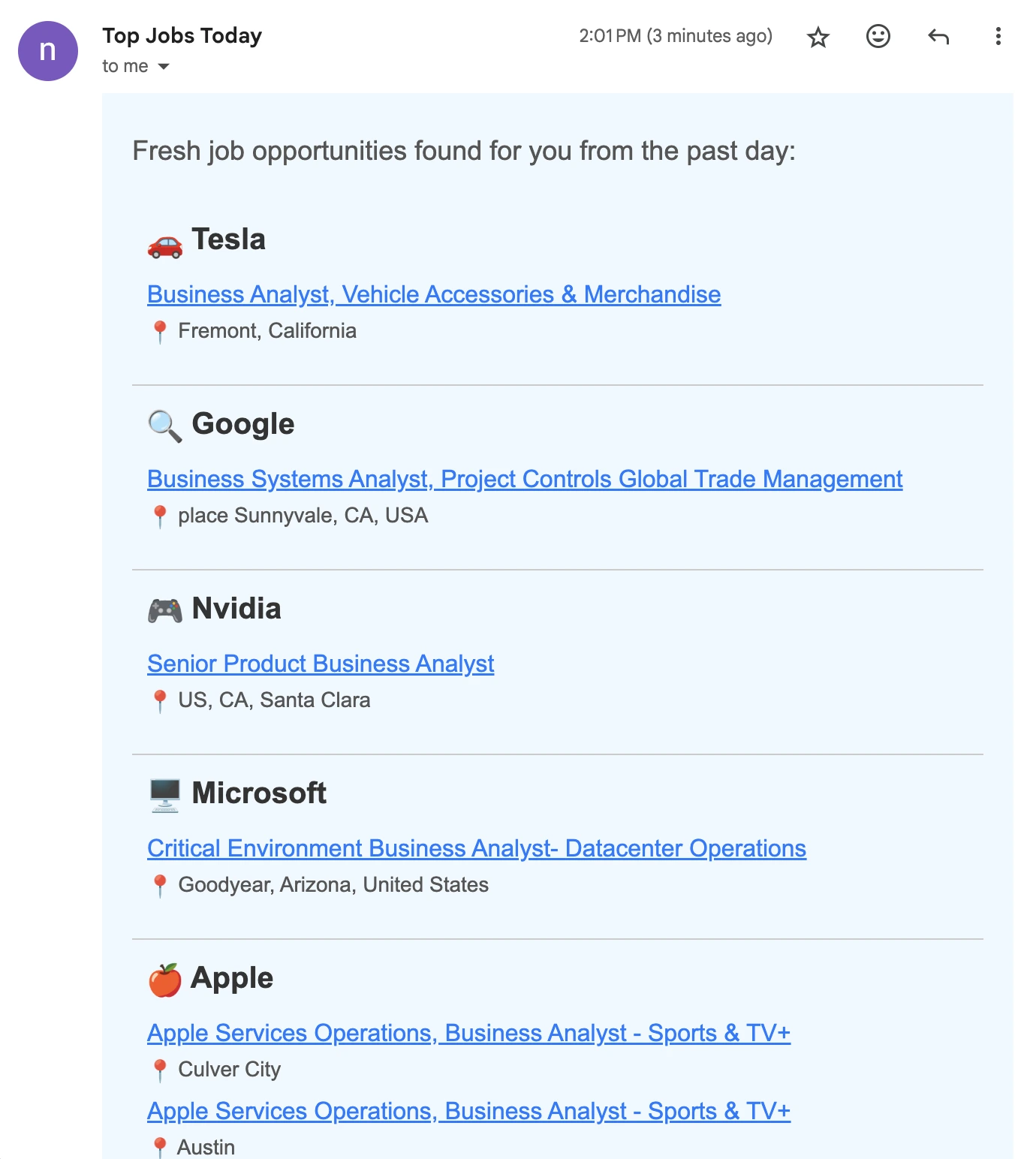Click the magnifying glass emoji beside Google

point(165,425)
